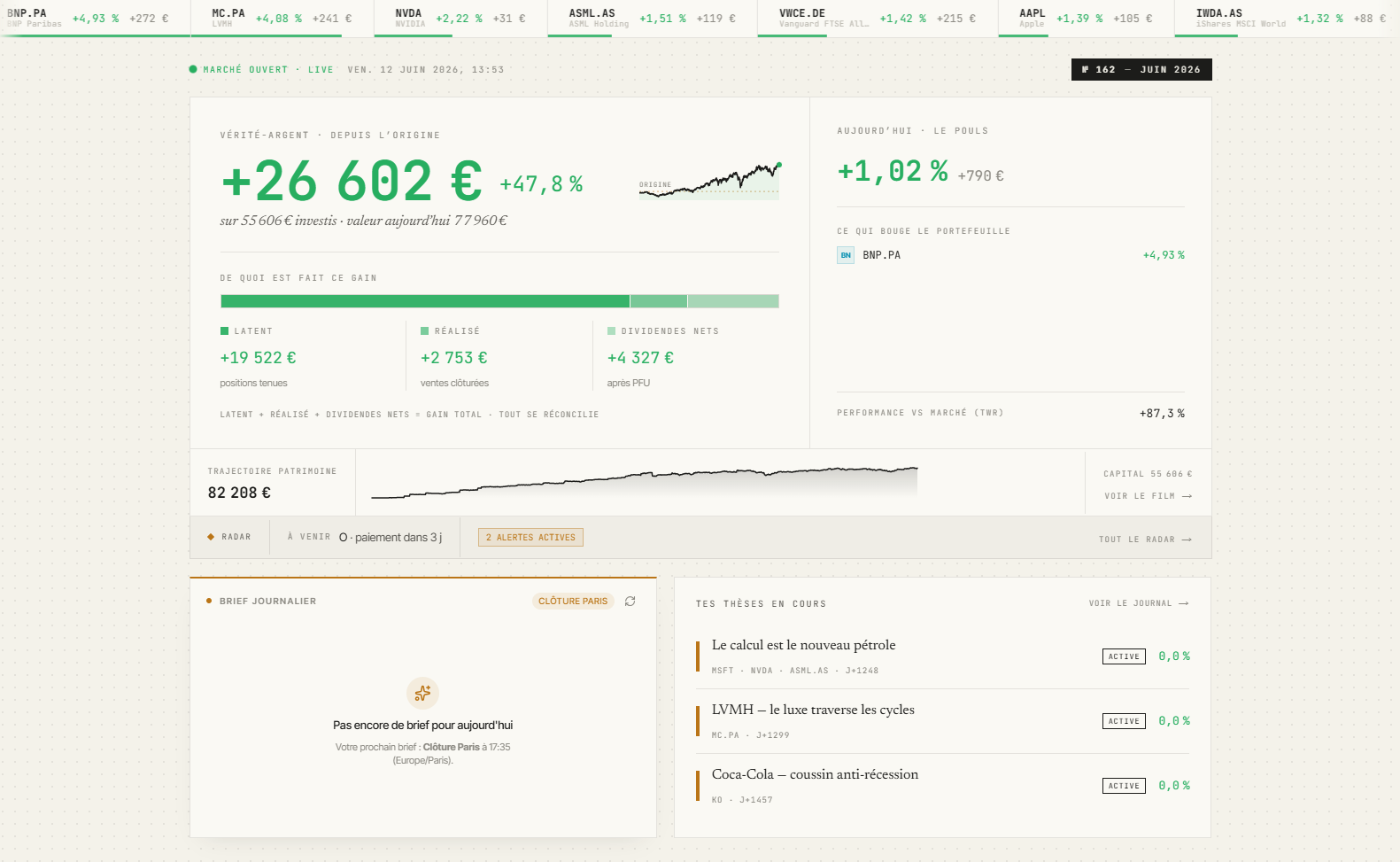Click the BNP.PA logo badge in portfolio movers
Screen dimensions: 1400x862
click(846, 255)
